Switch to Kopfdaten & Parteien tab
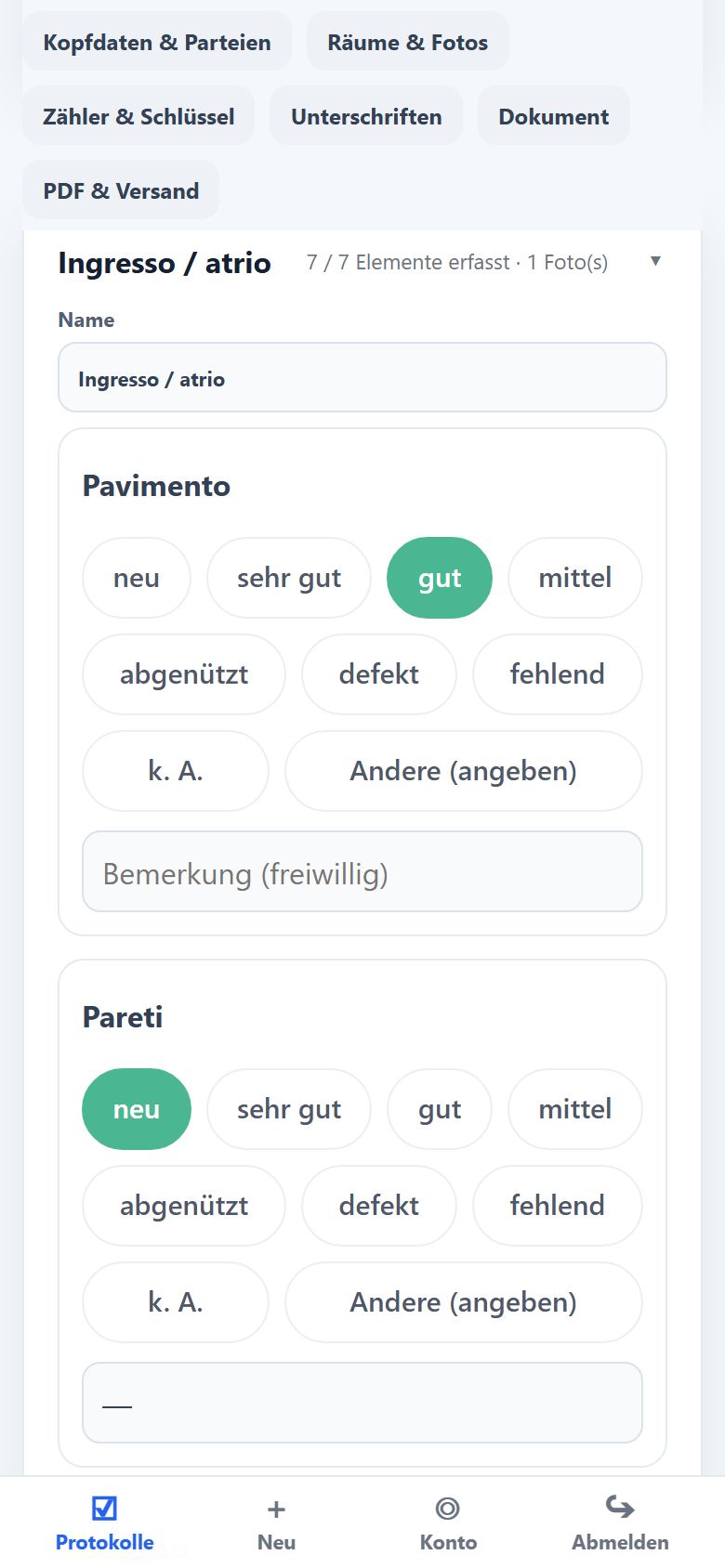725x1568 pixels. pos(157,42)
